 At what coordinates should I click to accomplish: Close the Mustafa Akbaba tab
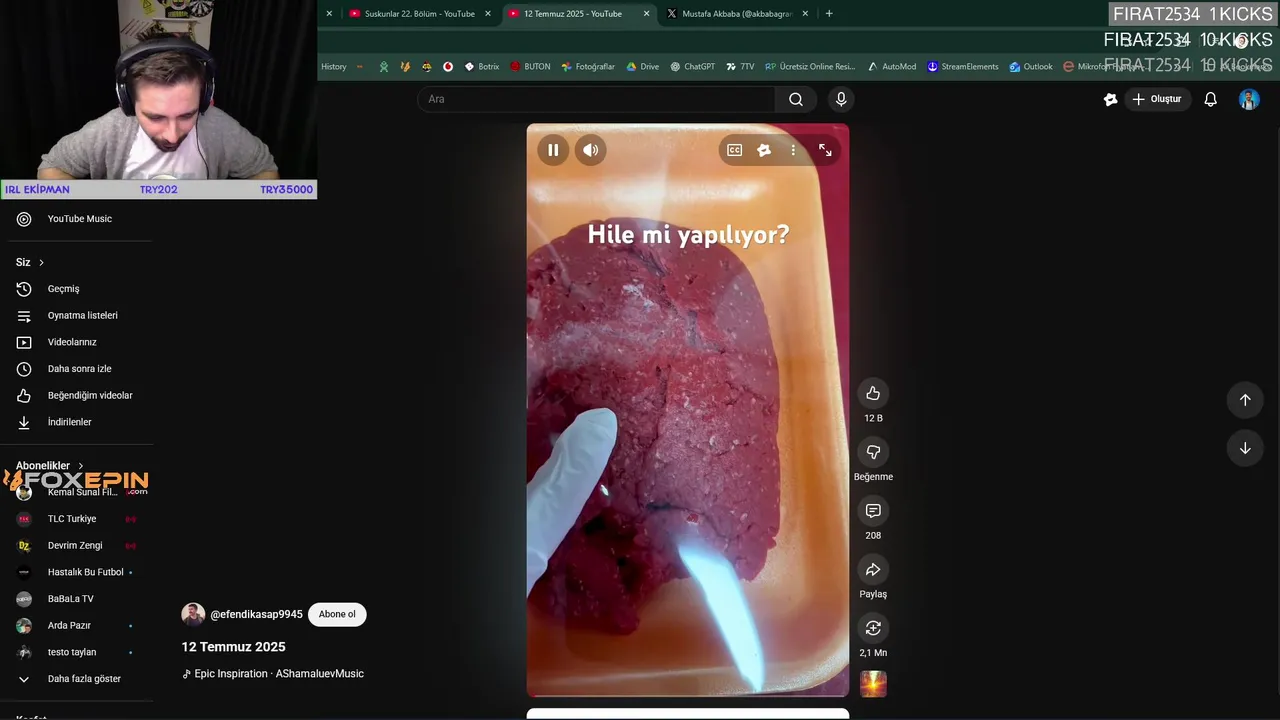[x=805, y=14]
